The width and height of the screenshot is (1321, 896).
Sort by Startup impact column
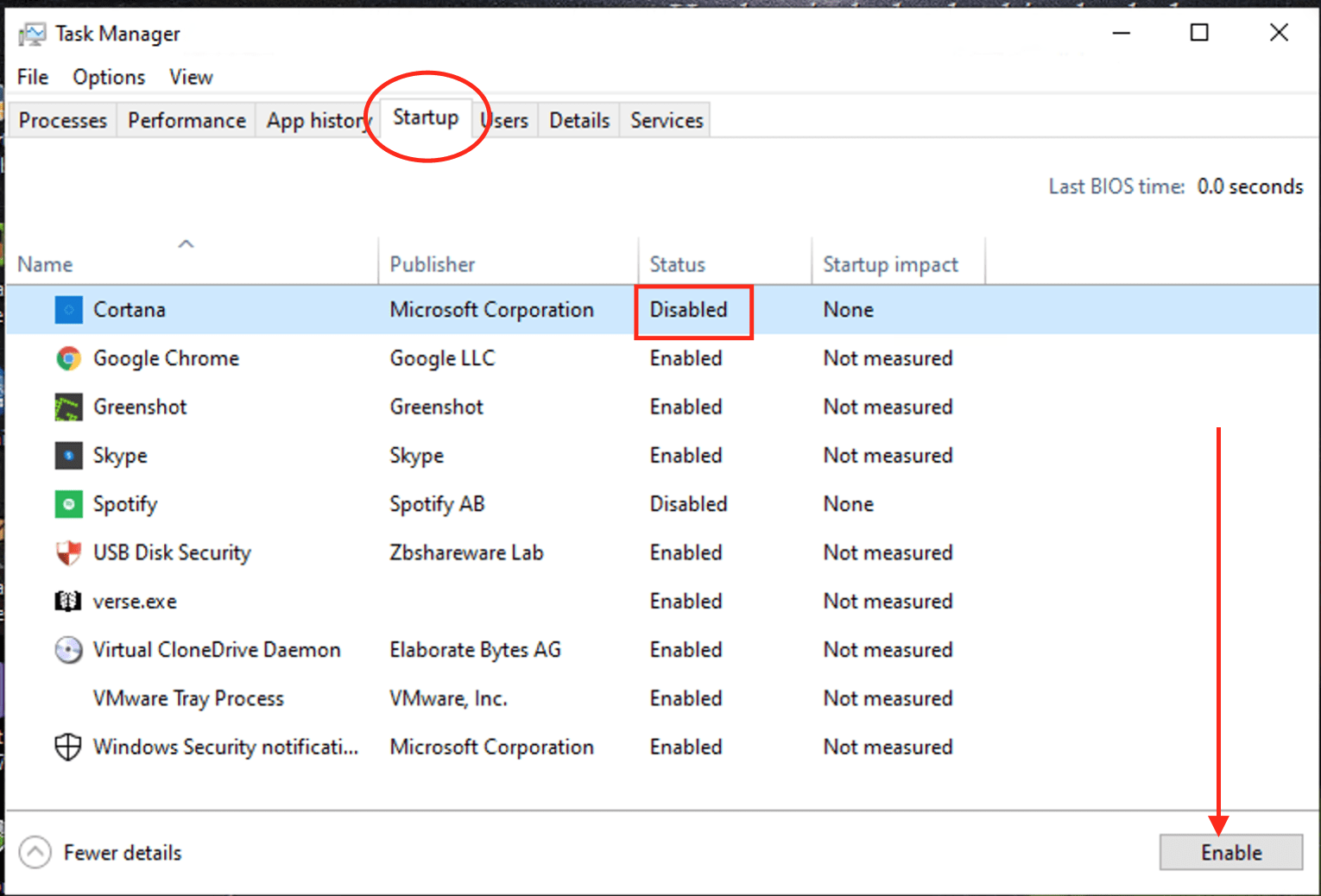(x=890, y=264)
